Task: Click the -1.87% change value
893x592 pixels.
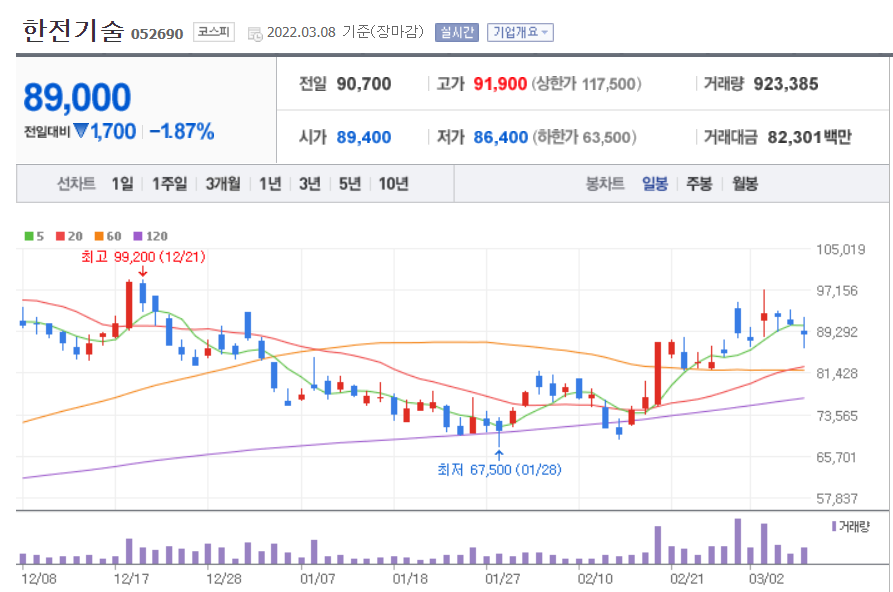Action: tap(182, 132)
